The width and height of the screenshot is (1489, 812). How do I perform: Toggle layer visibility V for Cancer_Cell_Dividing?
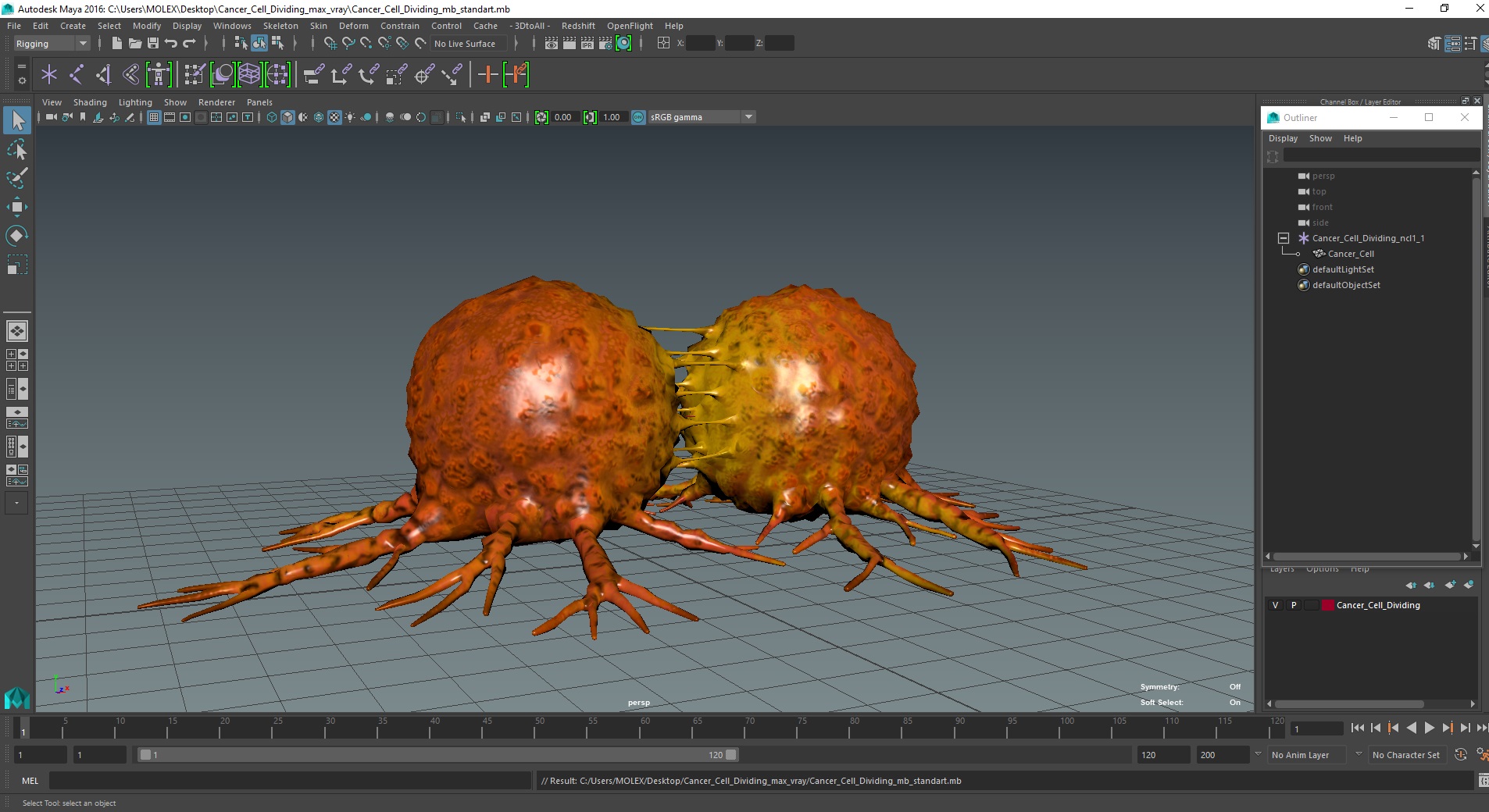click(x=1276, y=605)
